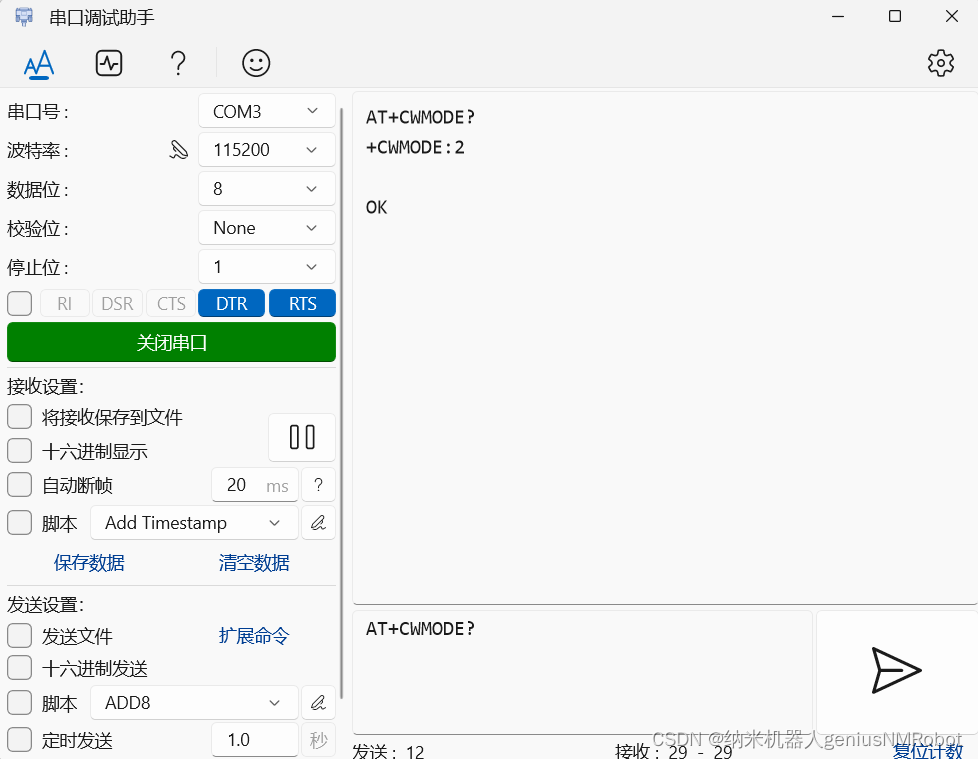
Task: Click the DSR status indicator
Action: click(117, 304)
